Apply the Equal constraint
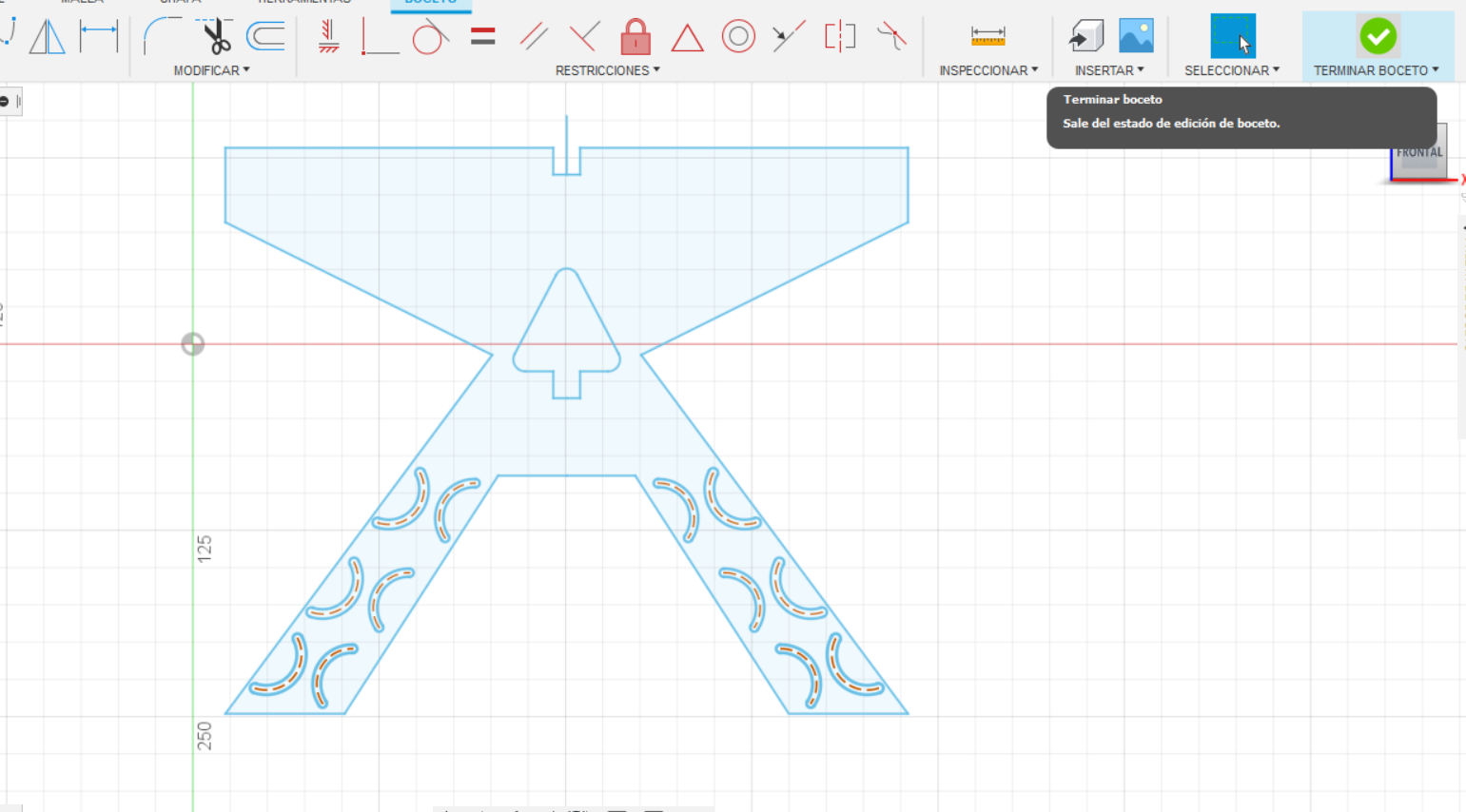 click(483, 36)
